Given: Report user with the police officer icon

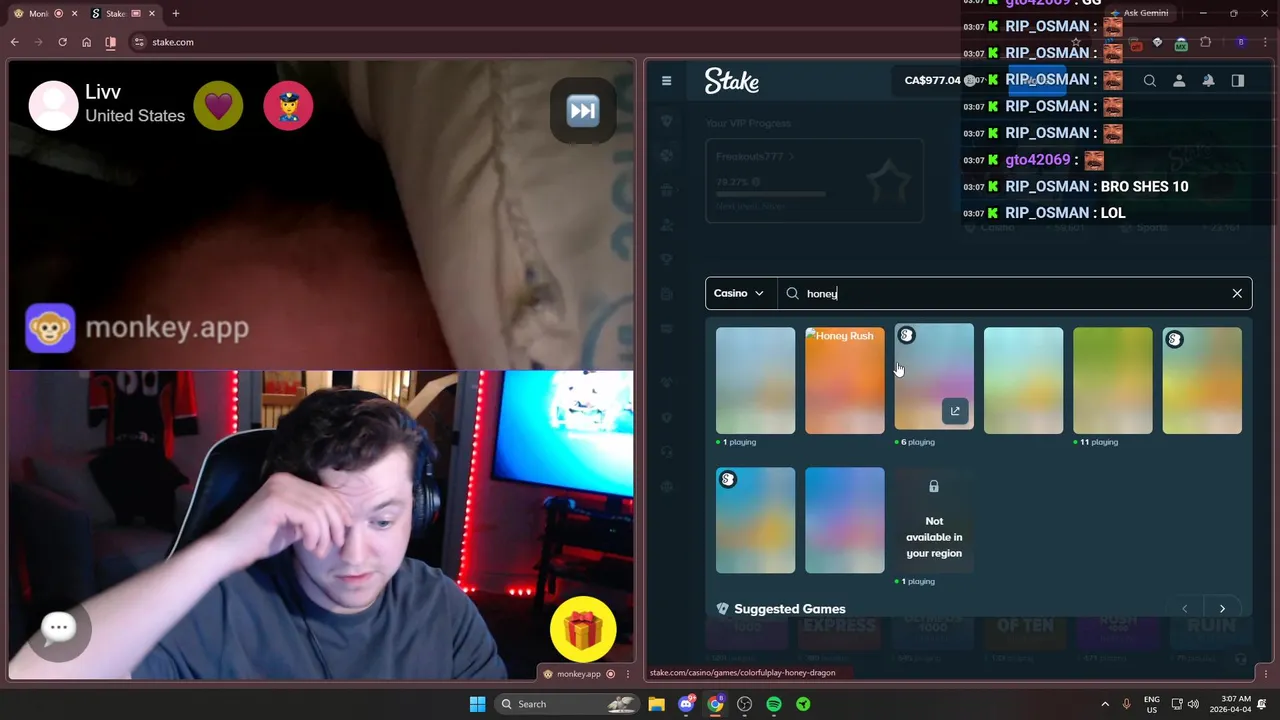Looking at the screenshot, I should pos(288,106).
